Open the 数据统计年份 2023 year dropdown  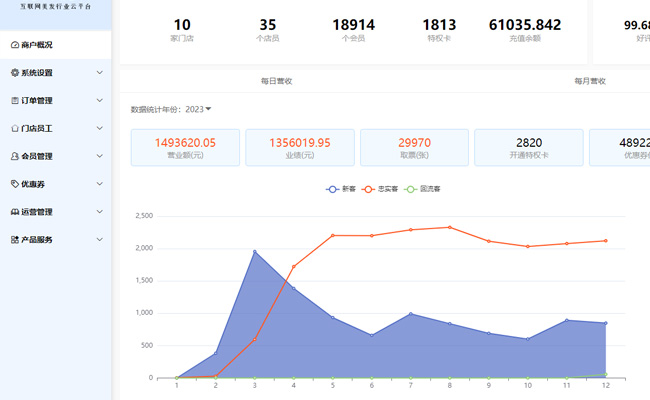(198, 109)
